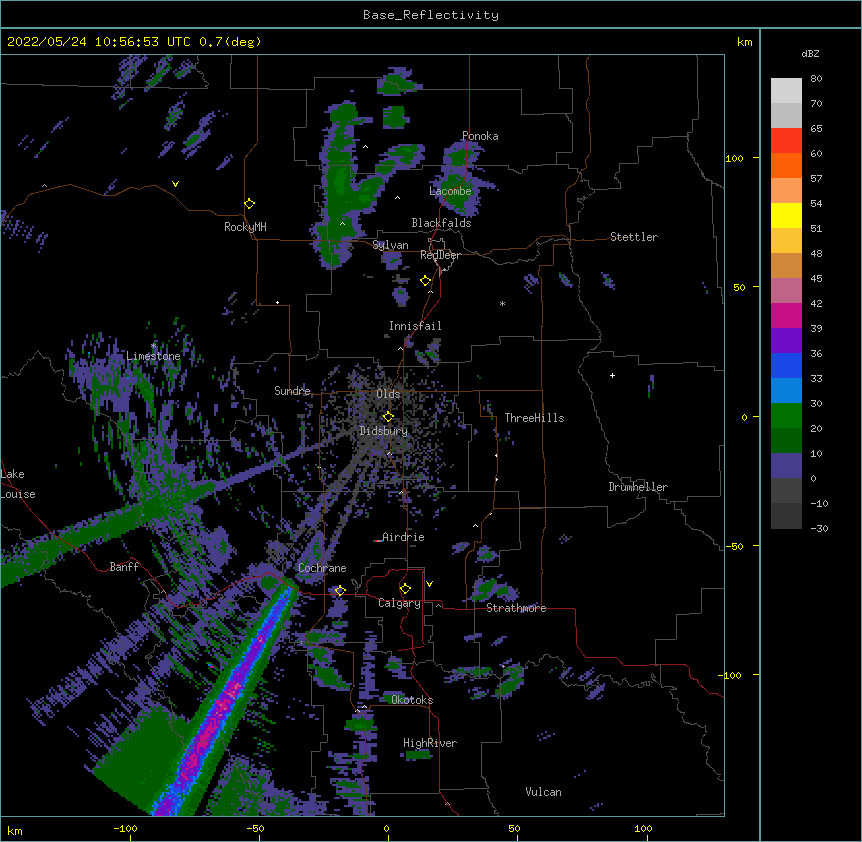
Task: Click the Banff label
Action: coord(124,567)
